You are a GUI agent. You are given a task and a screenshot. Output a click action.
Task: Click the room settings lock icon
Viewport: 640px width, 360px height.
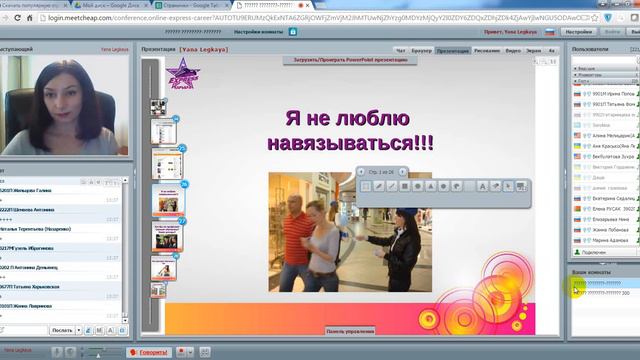pos(293,32)
